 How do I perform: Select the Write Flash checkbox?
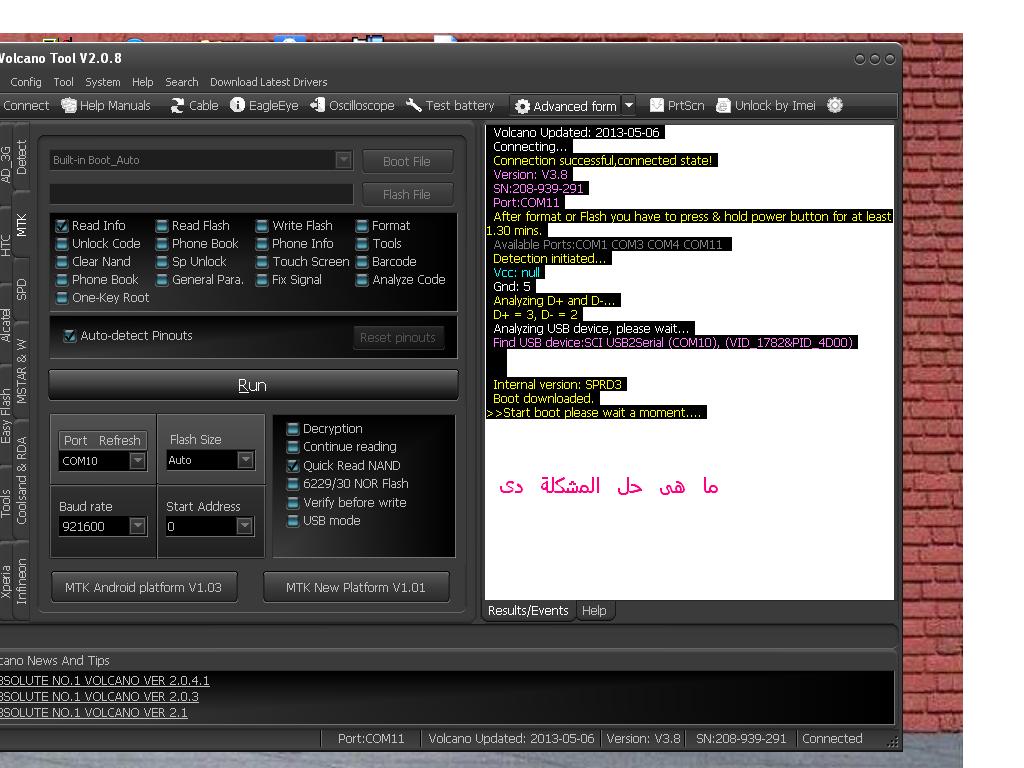262,226
